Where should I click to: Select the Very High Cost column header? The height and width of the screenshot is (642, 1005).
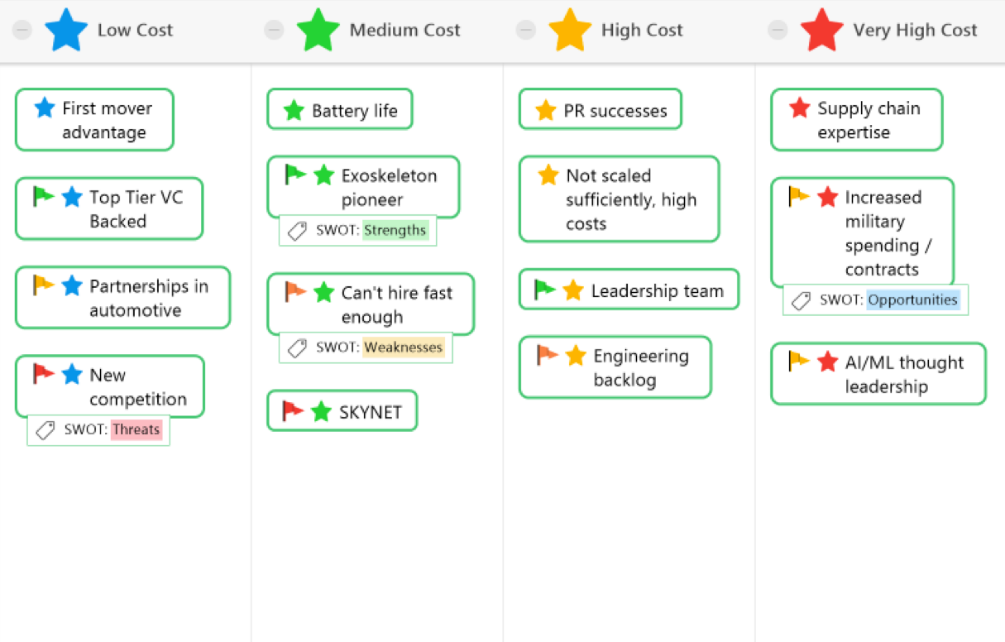click(914, 31)
